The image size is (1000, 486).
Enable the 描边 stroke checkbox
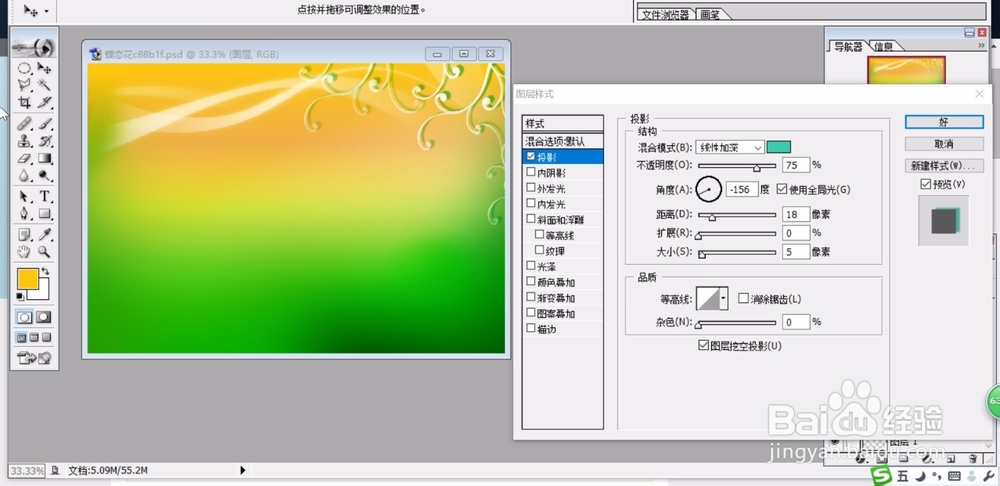tap(531, 328)
